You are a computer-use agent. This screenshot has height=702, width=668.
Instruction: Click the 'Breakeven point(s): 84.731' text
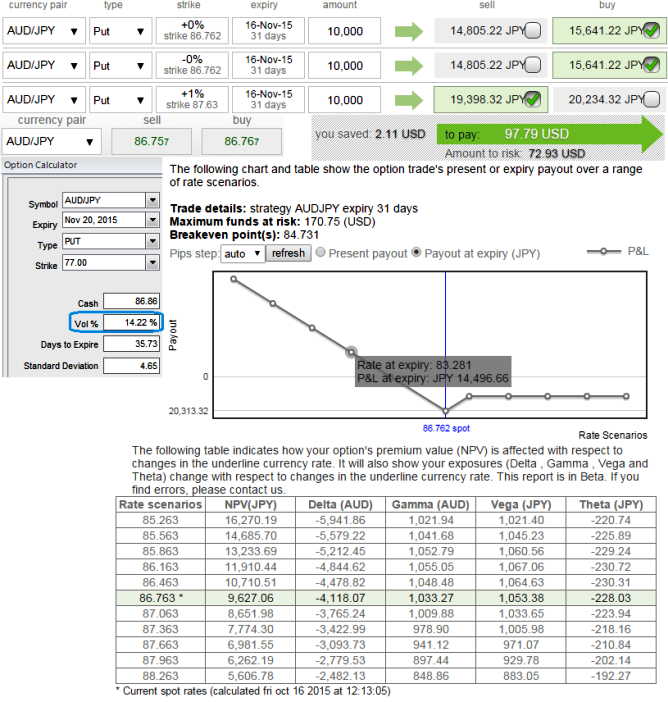point(244,235)
